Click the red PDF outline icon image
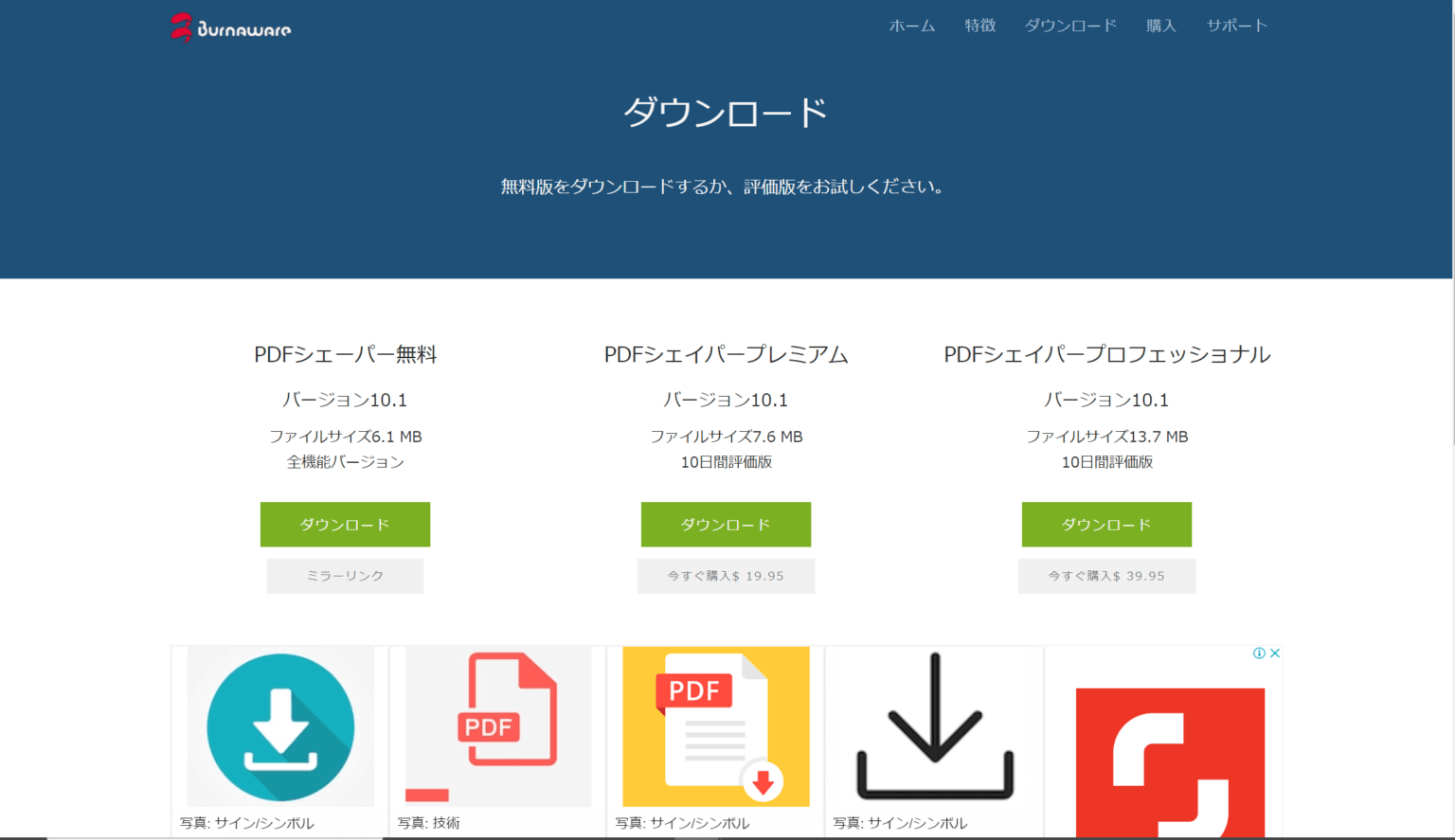The image size is (1455, 840). (498, 726)
